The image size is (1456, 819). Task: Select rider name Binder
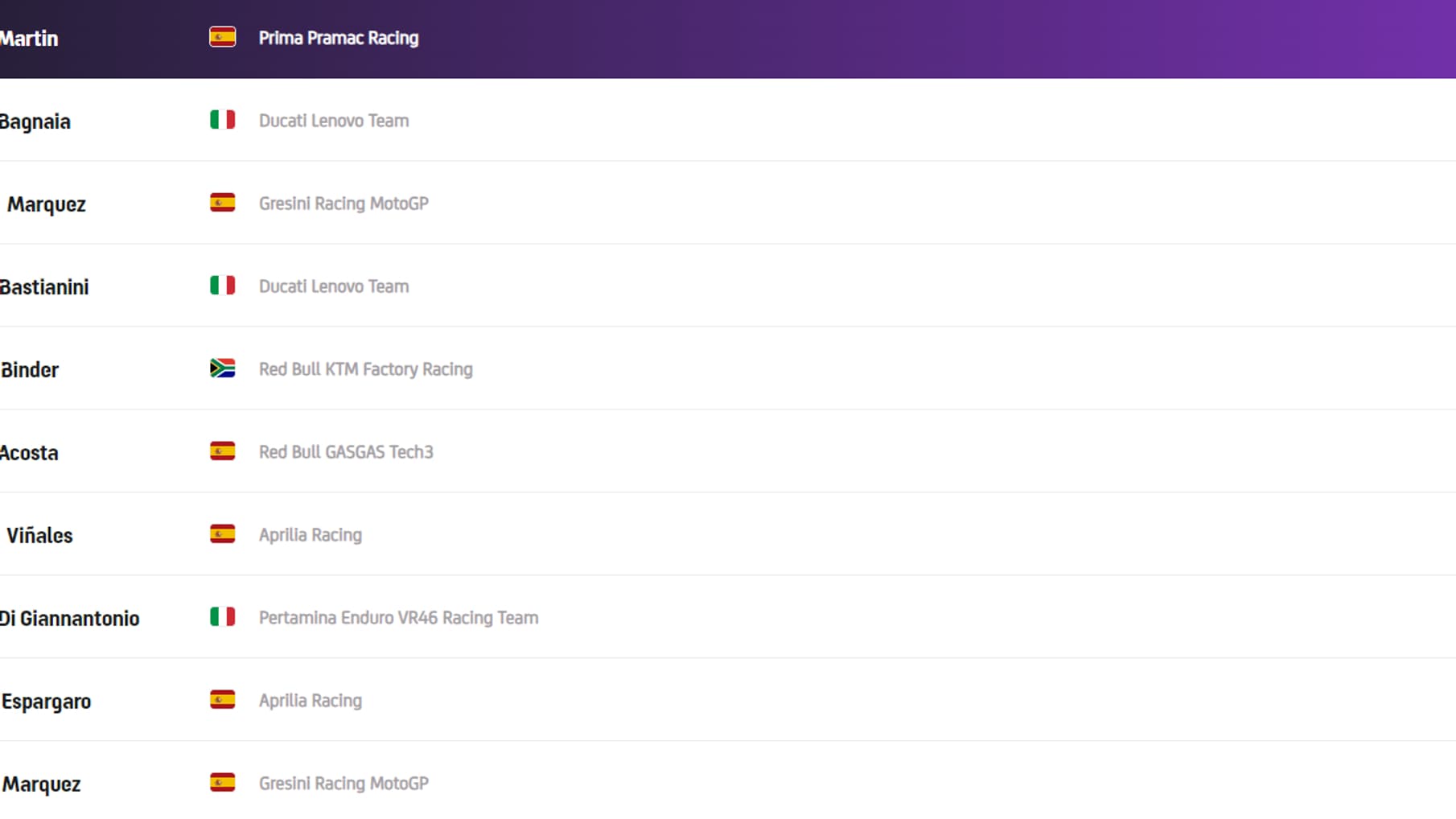coord(30,370)
